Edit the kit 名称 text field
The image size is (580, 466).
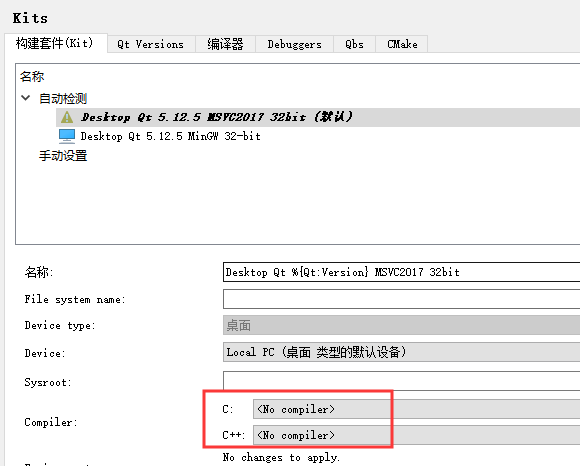401,272
